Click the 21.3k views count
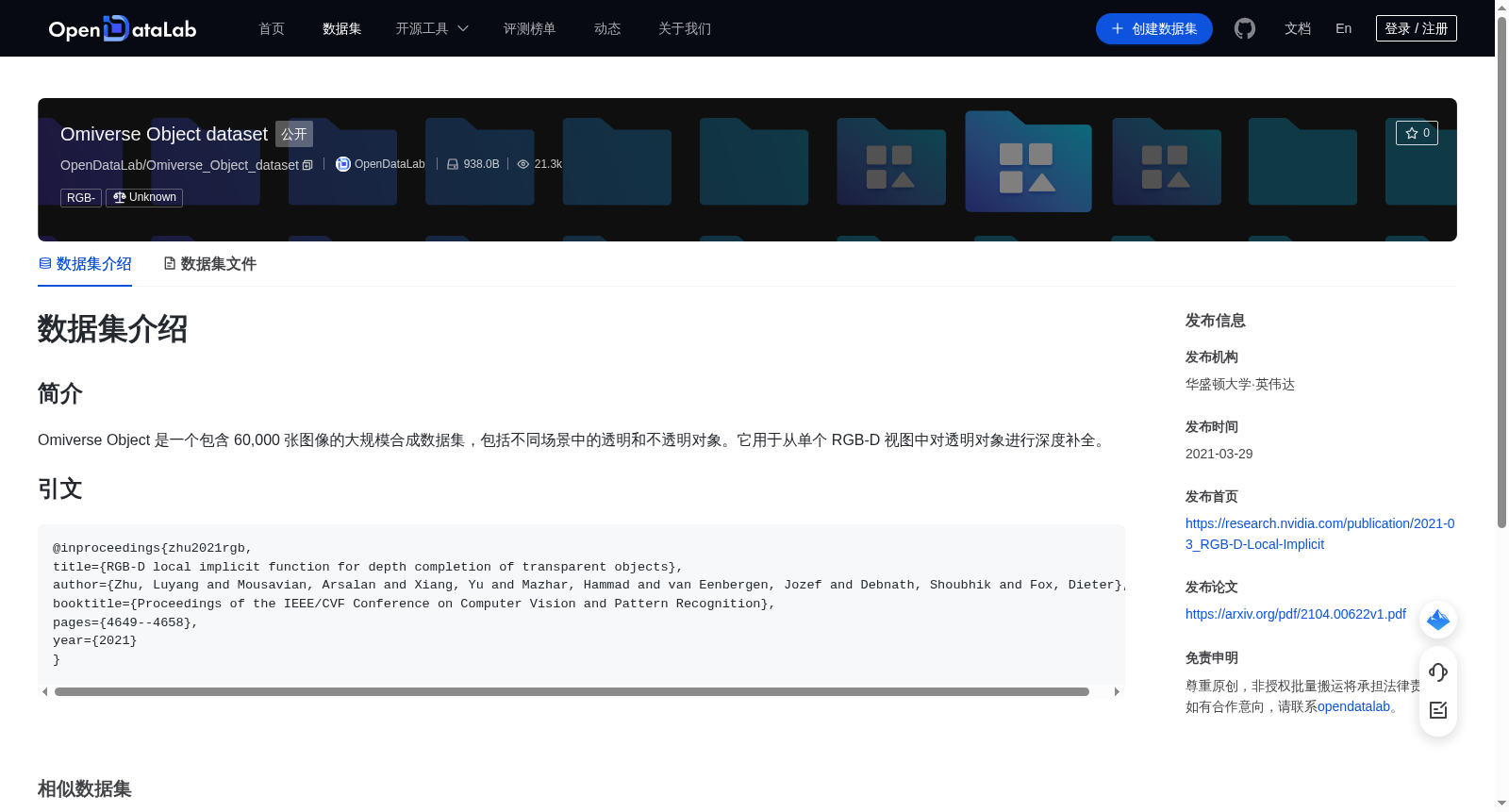1509x812 pixels. [548, 164]
